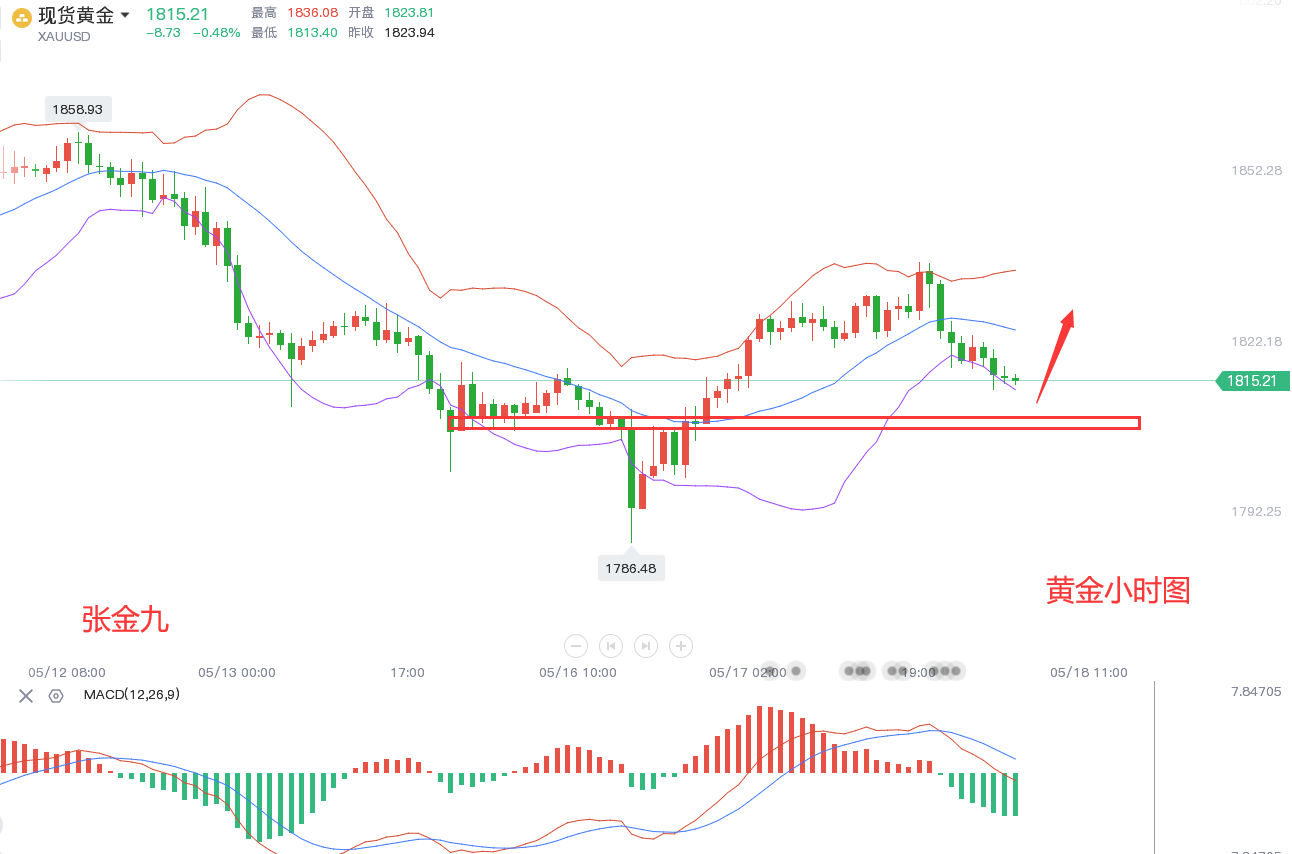Select the 1858.93 high price label
Screen dimensions: 1292x854
pos(78,108)
